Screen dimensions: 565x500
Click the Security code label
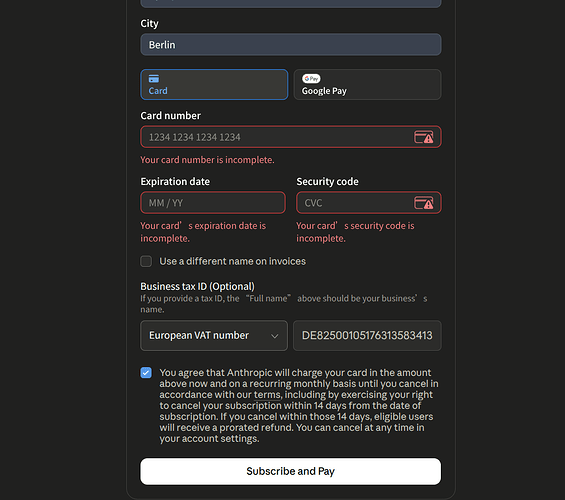327,182
